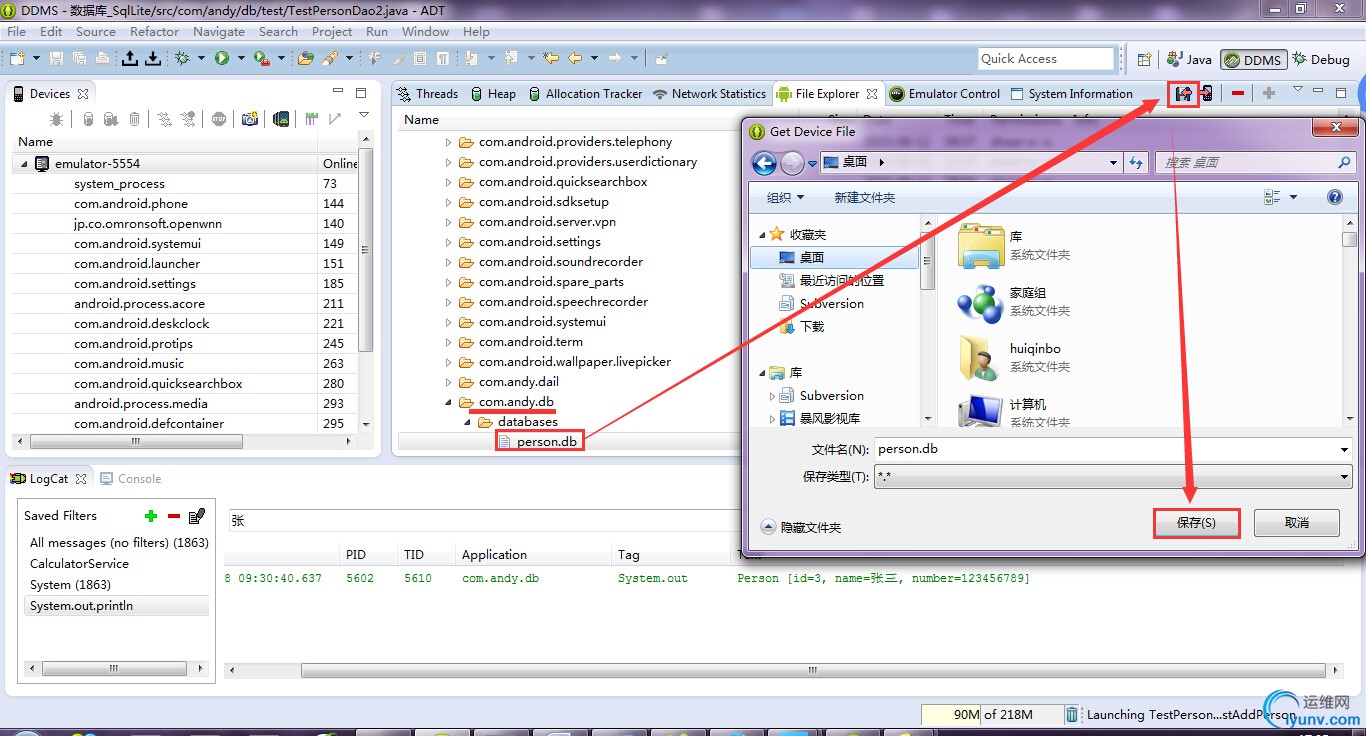The width and height of the screenshot is (1366, 736).
Task: Click the debug process bug icon in Devices
Action: coord(57,119)
